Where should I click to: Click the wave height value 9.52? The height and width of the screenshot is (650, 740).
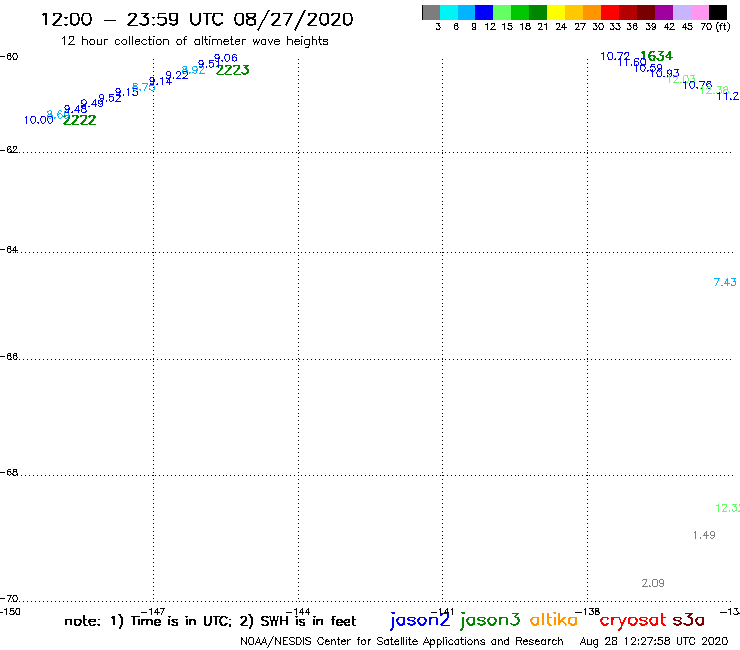coord(110,98)
